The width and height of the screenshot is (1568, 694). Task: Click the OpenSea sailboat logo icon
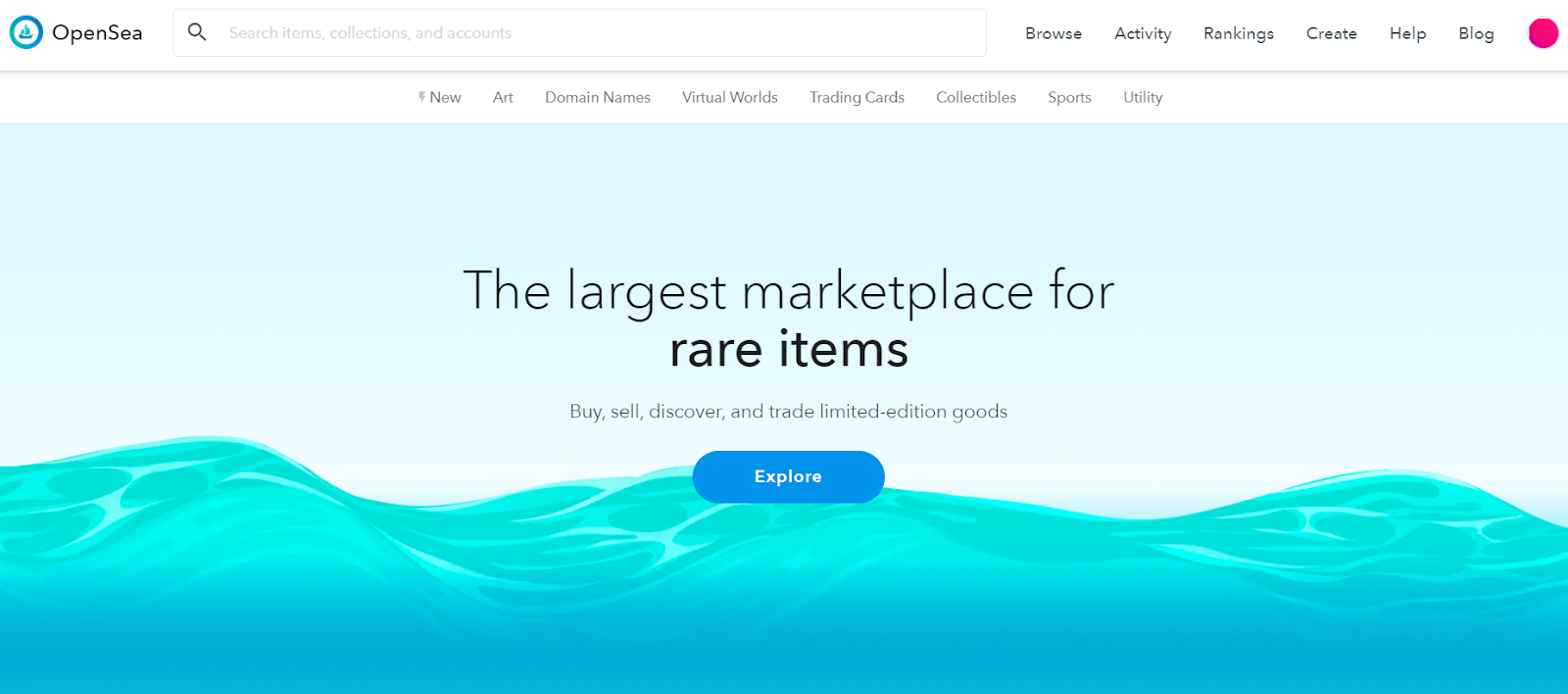[x=26, y=32]
